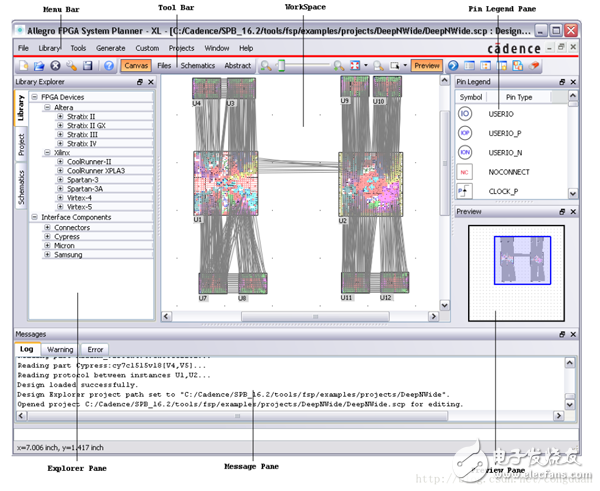The image size is (600, 491).
Task: Open the File menu
Action: [x=23, y=48]
